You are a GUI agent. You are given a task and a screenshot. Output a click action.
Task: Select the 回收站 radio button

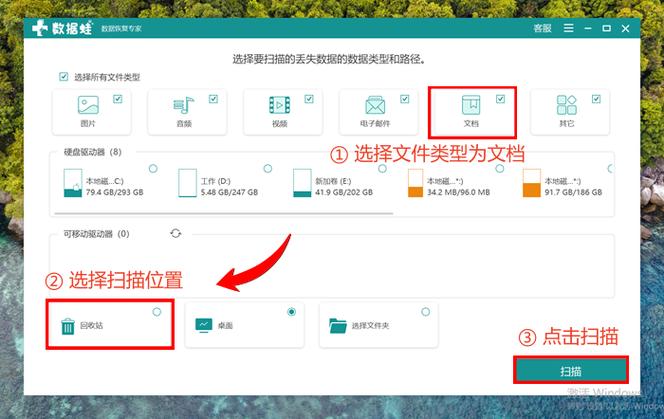(x=157, y=312)
